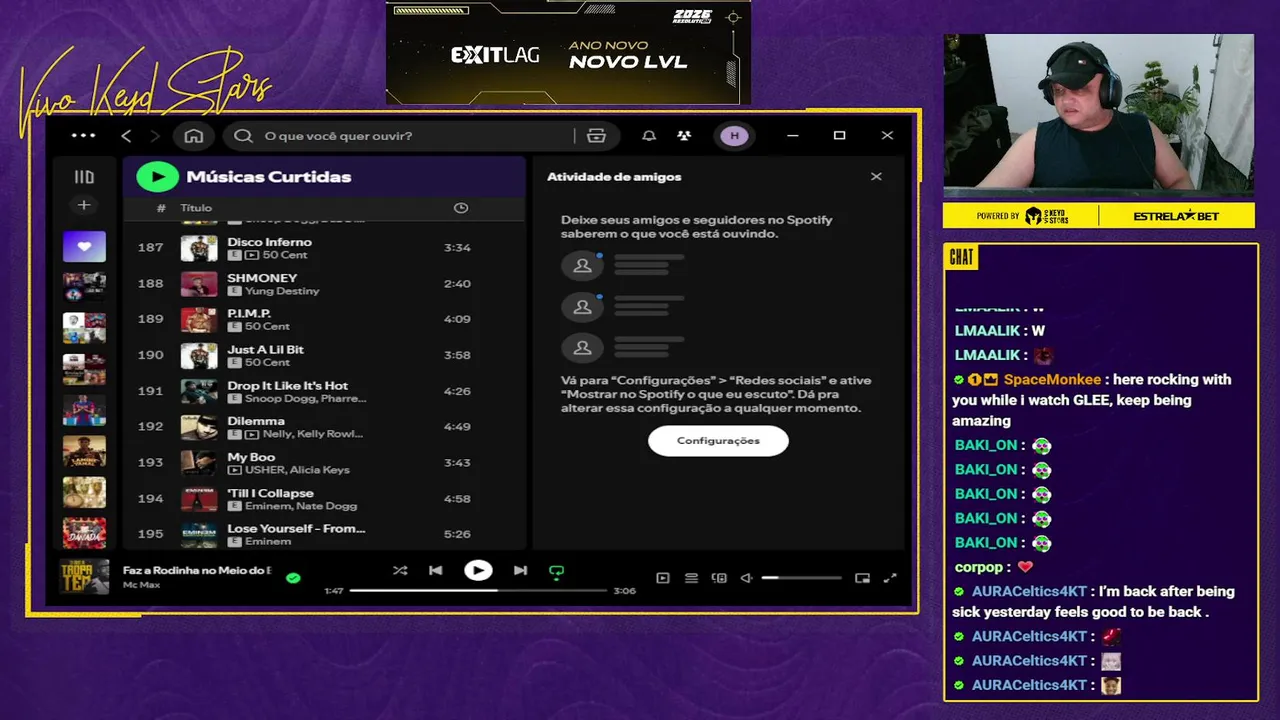
Task: Open the Spotify Home page
Action: 194,136
